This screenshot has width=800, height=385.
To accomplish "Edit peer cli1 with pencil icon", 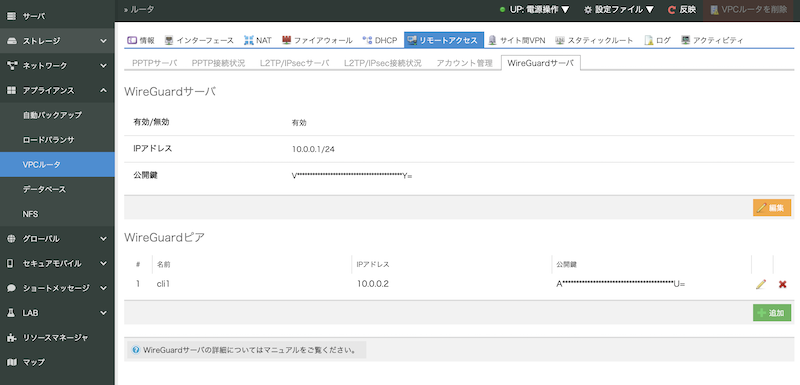I will point(761,284).
